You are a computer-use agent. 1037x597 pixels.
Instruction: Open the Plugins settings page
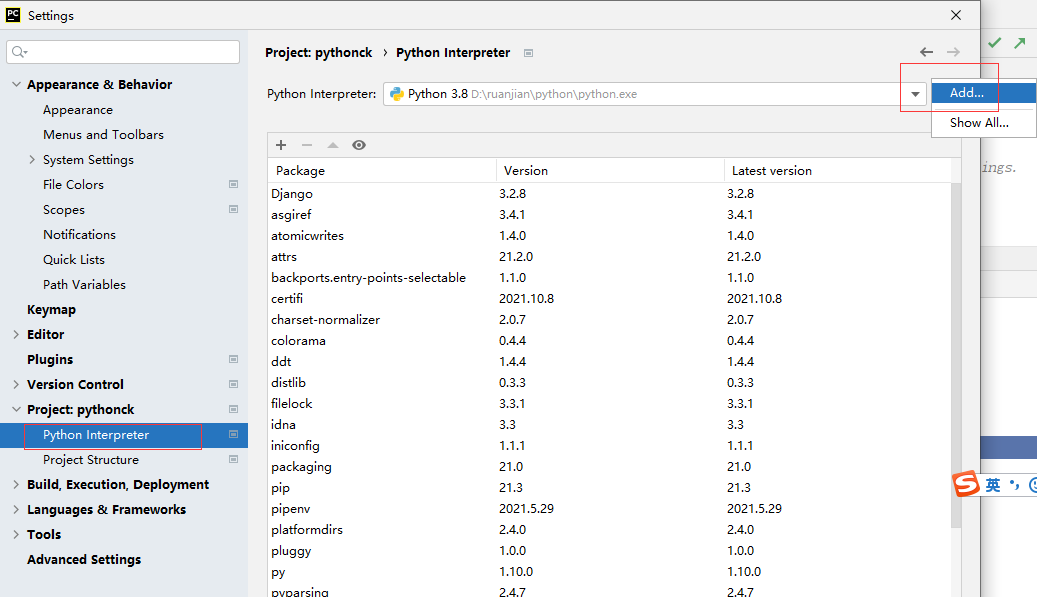coord(50,360)
